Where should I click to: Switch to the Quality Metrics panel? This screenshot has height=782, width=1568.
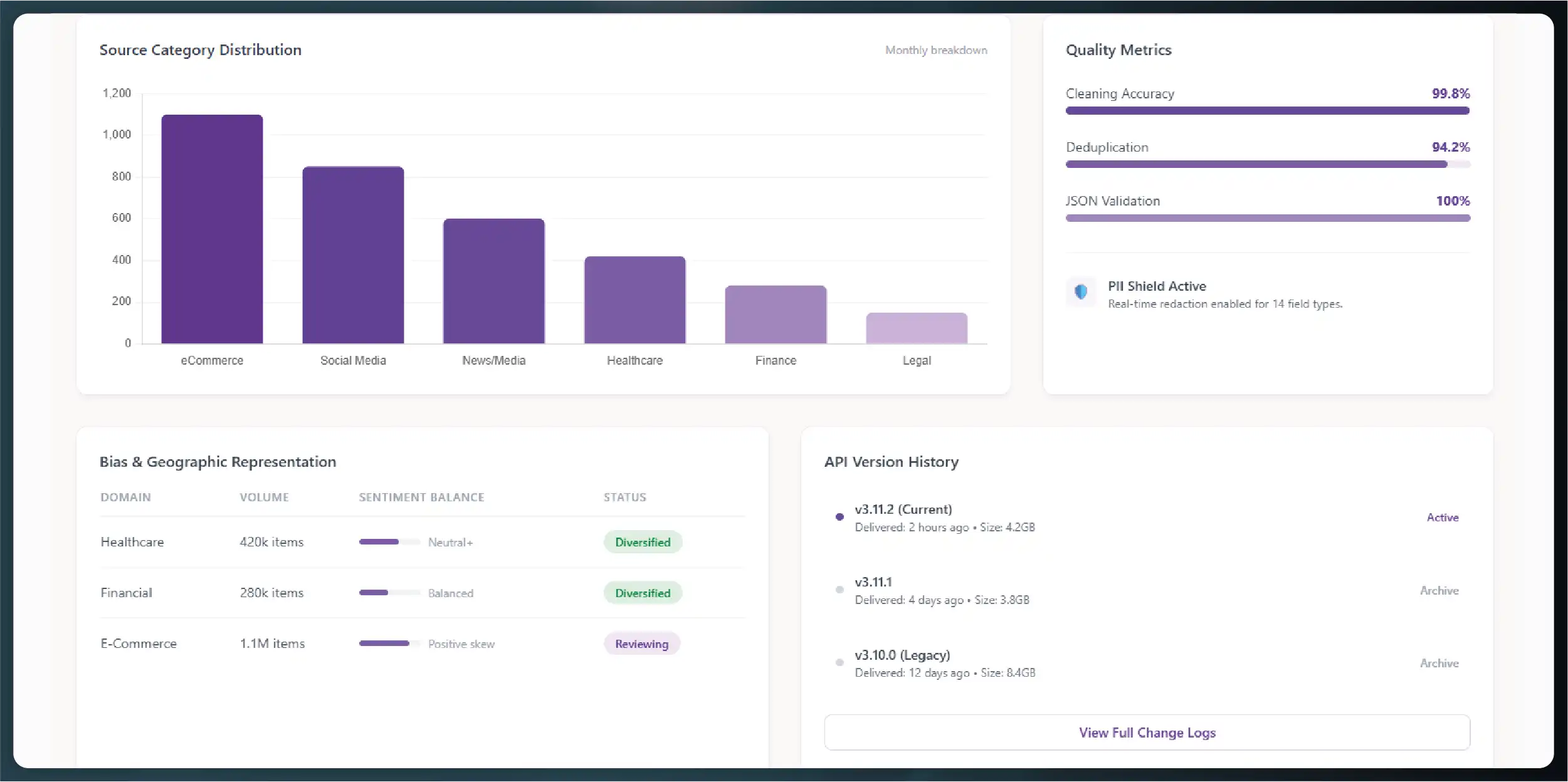tap(1118, 50)
